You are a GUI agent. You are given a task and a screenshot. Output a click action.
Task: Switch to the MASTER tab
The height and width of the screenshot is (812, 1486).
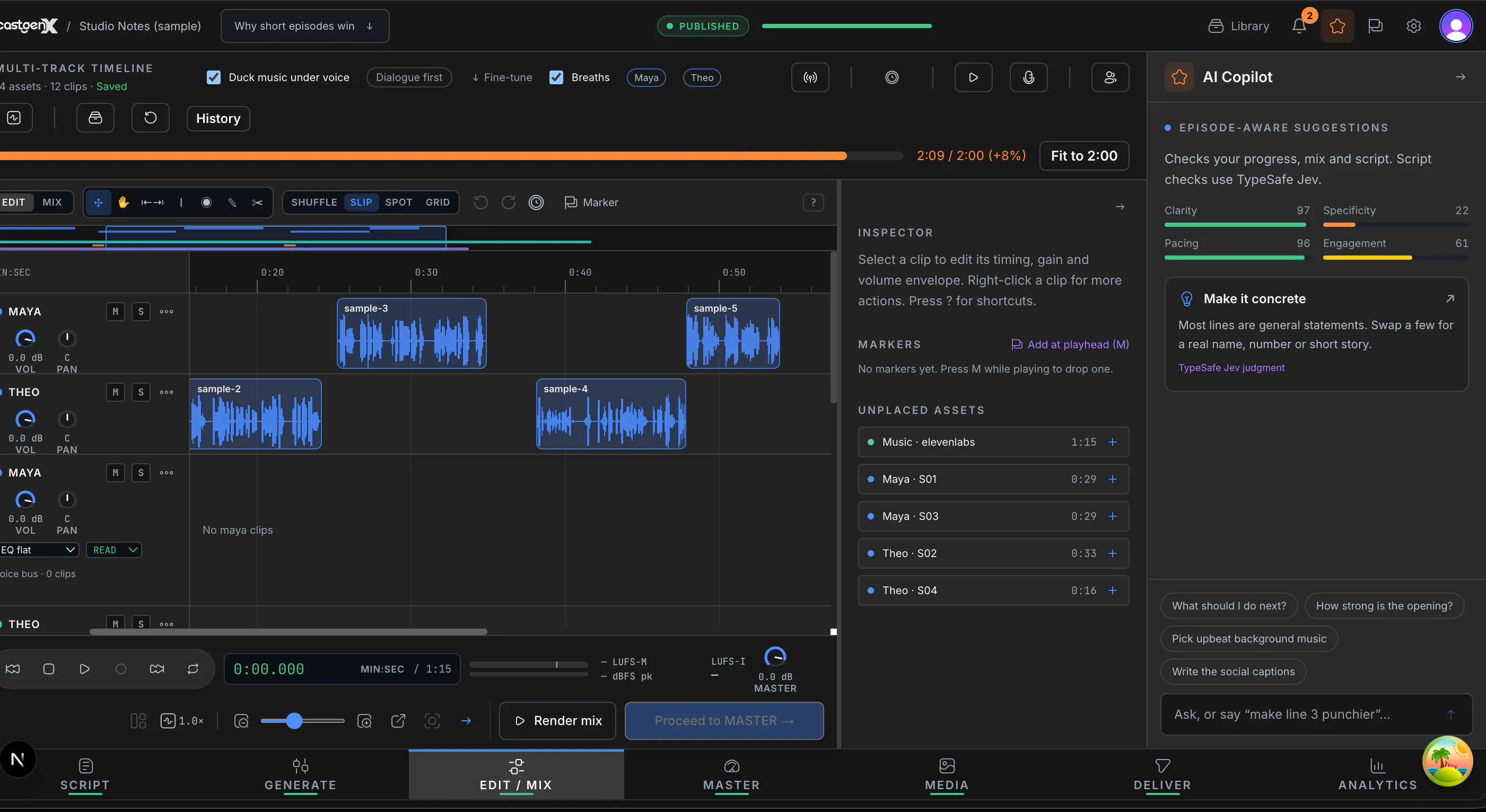pyautogui.click(x=731, y=774)
